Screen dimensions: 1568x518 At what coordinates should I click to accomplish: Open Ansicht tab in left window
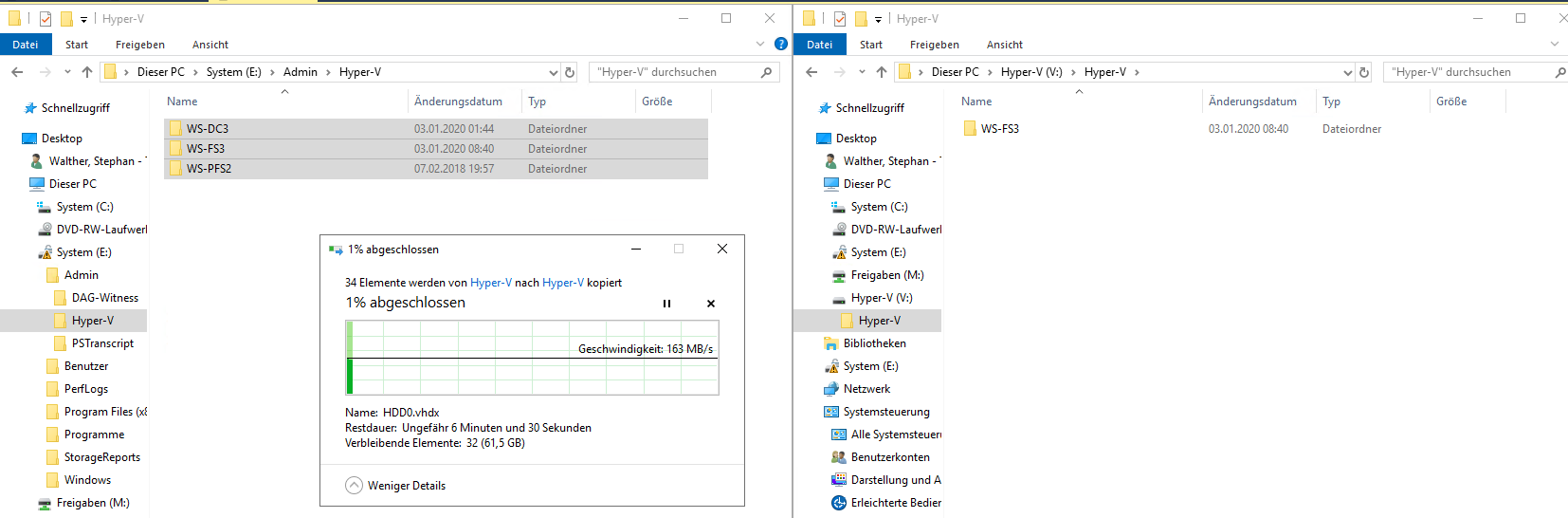[210, 45]
